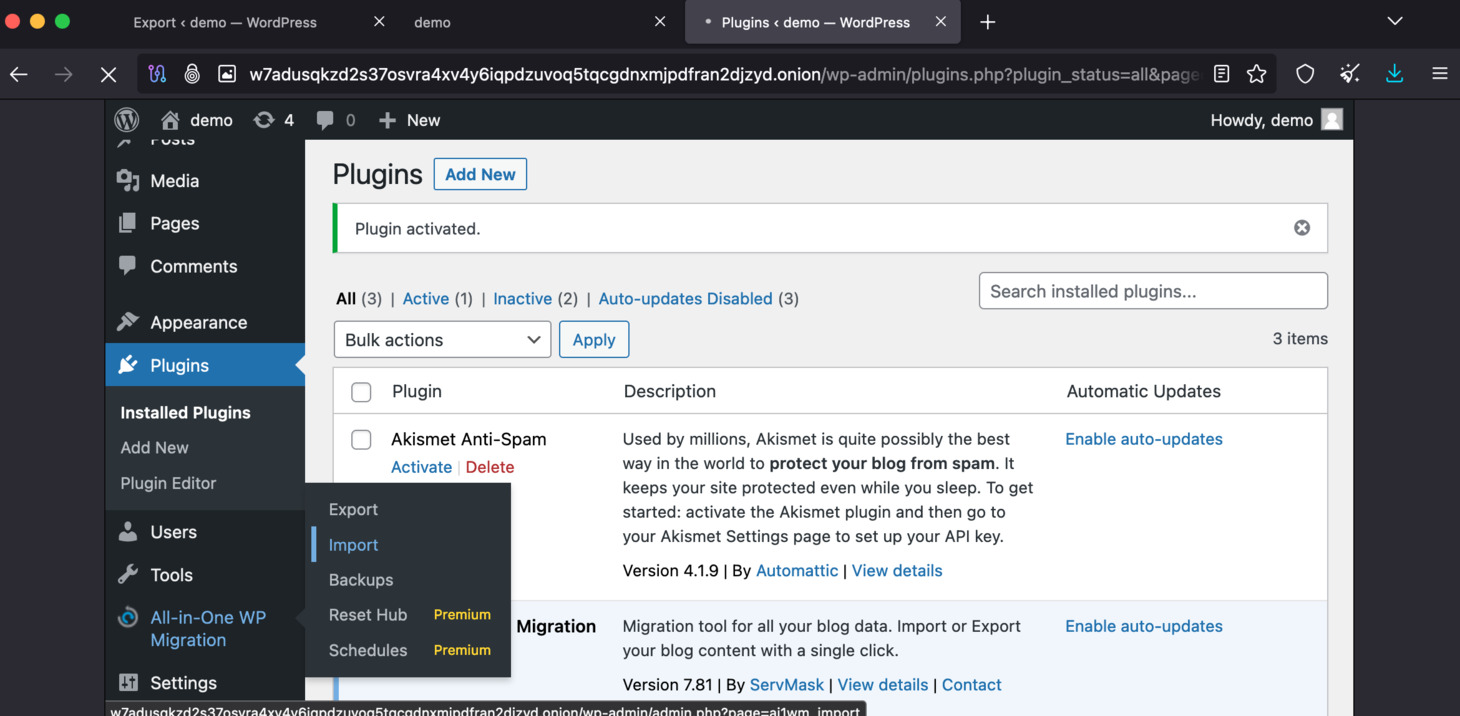Select Backups in the flyout menu

(x=361, y=580)
